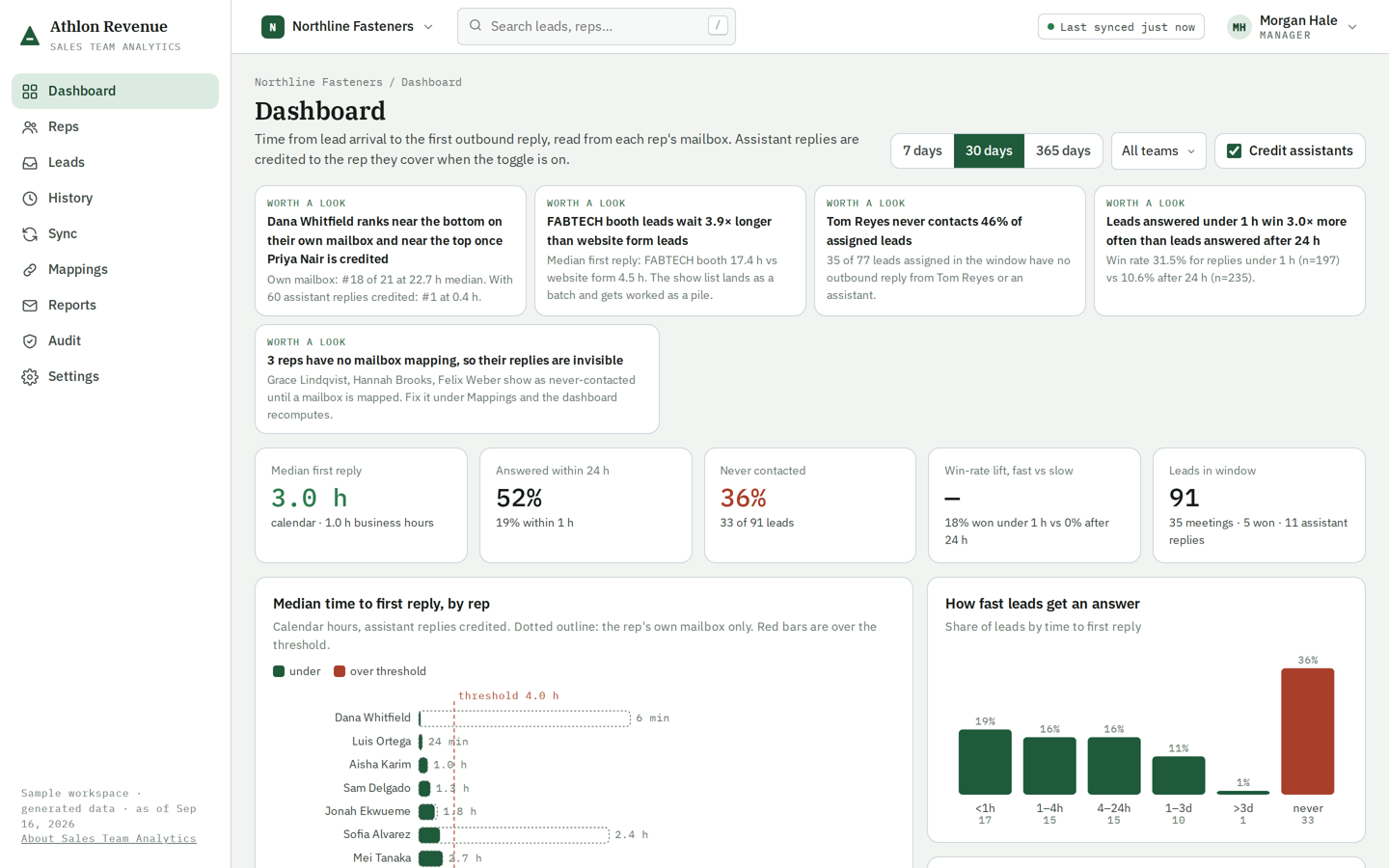This screenshot has height=868, width=1389.
Task: Click the over threshold red swatch
Action: coord(340,671)
